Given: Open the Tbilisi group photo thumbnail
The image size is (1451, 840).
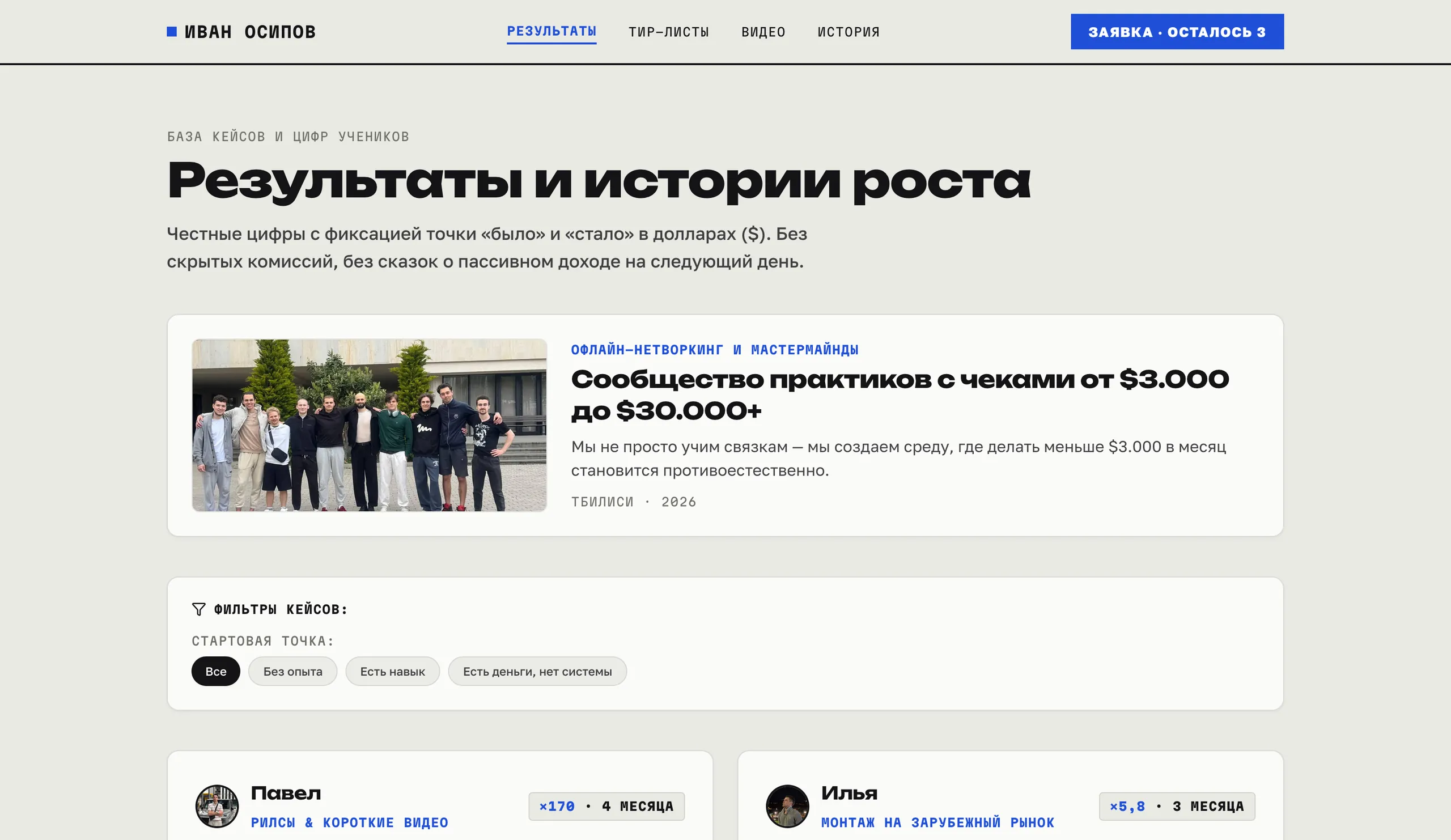Looking at the screenshot, I should (369, 425).
